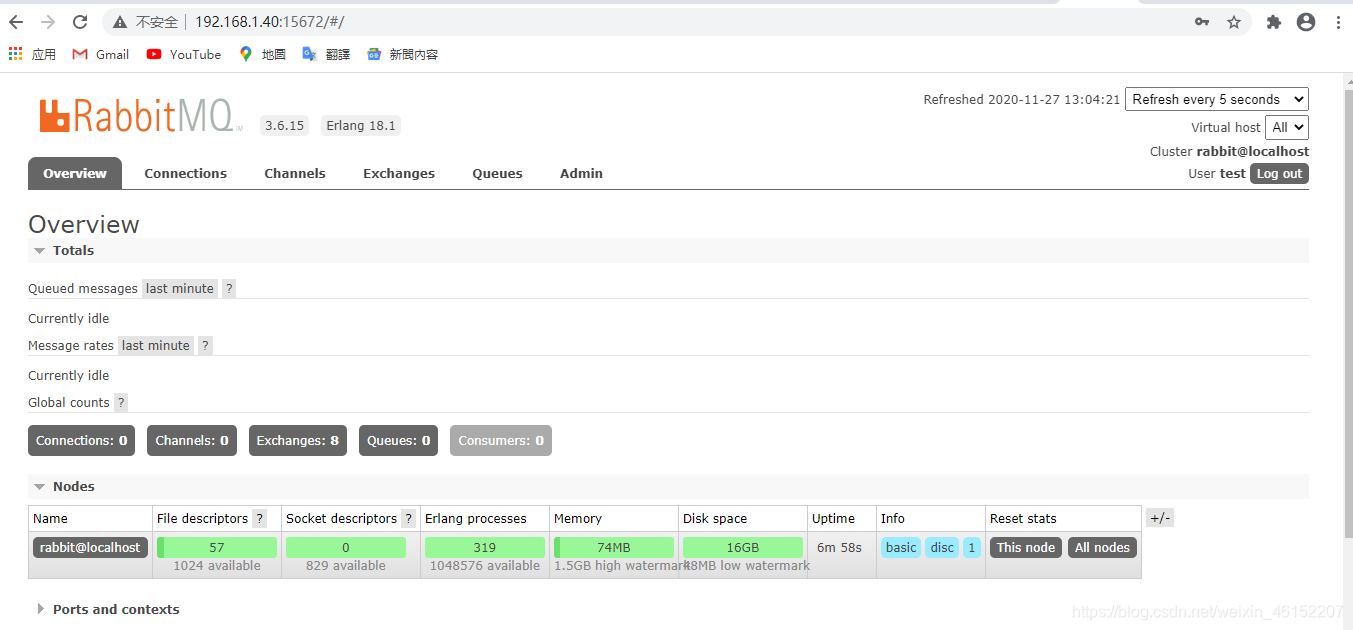Click the browser back arrow
The height and width of the screenshot is (630, 1353).
tap(16, 22)
